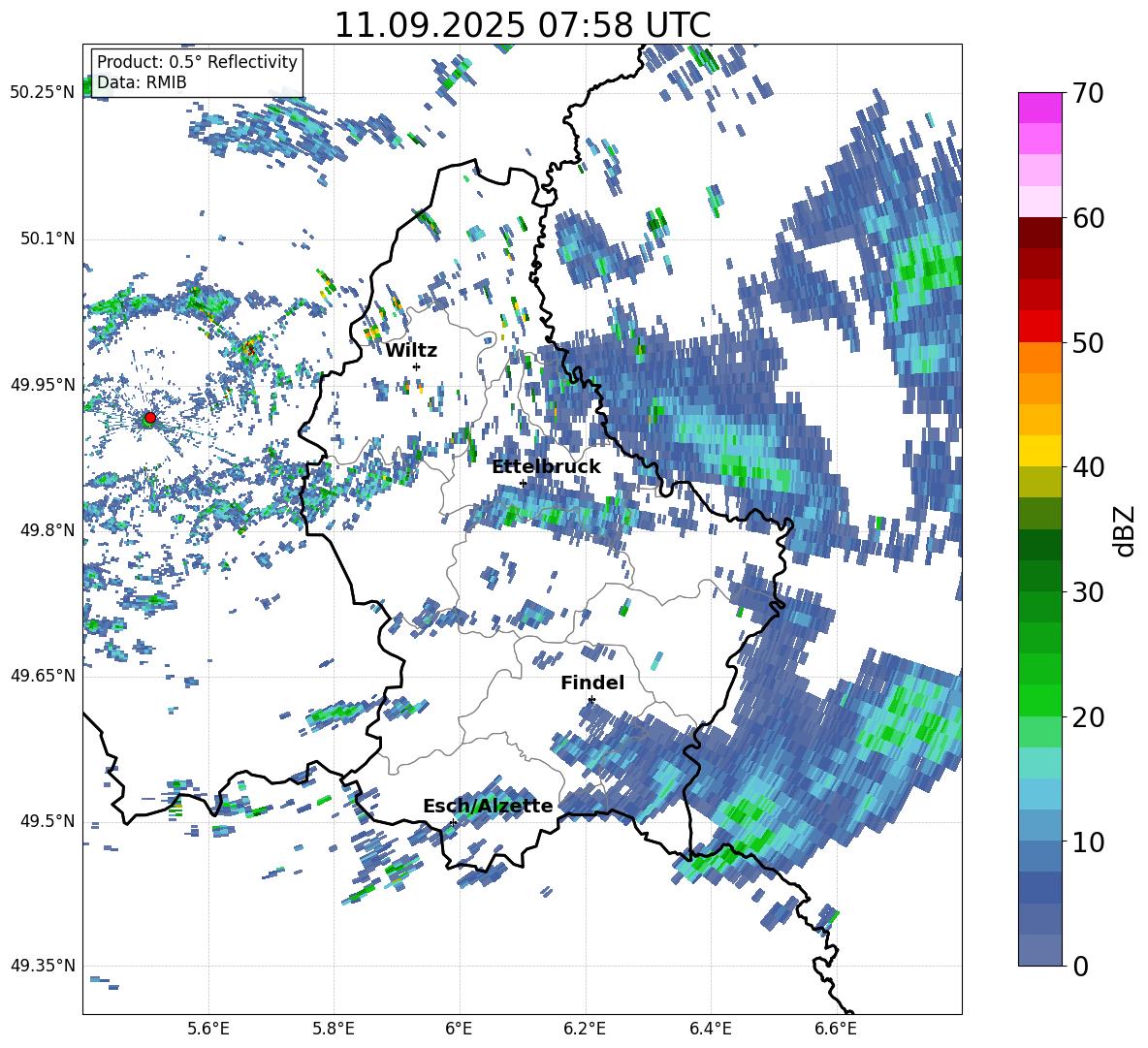Click the Ettelbruck city label
Image resolution: width=1148 pixels, height=1048 pixels.
(546, 467)
